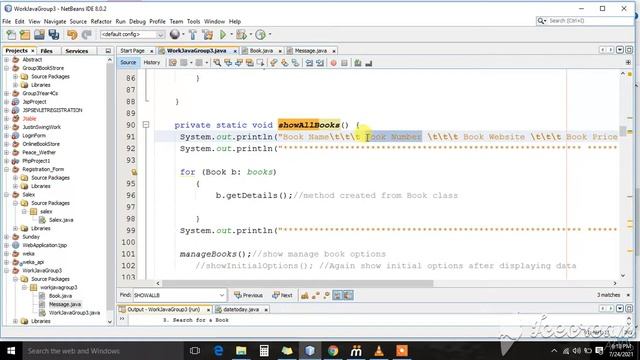Toggle Wrap Around in Find bar
Image resolution: width=640 pixels, height=360 pixels.
[x=348, y=295]
